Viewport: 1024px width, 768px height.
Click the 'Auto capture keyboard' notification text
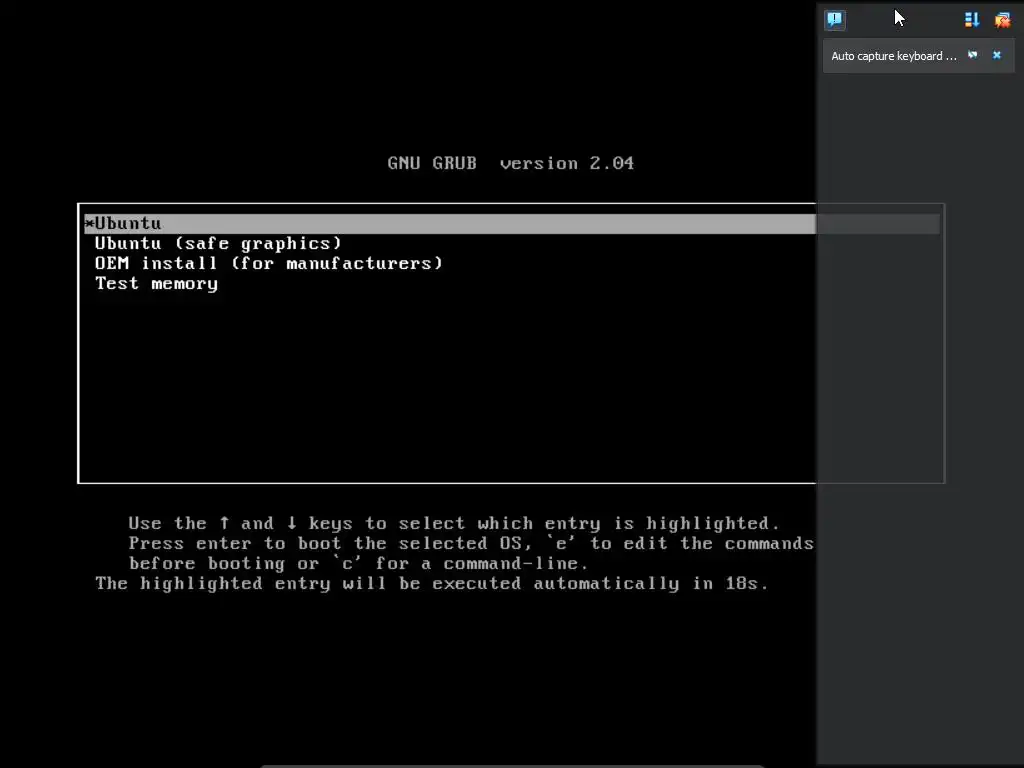[x=893, y=56]
